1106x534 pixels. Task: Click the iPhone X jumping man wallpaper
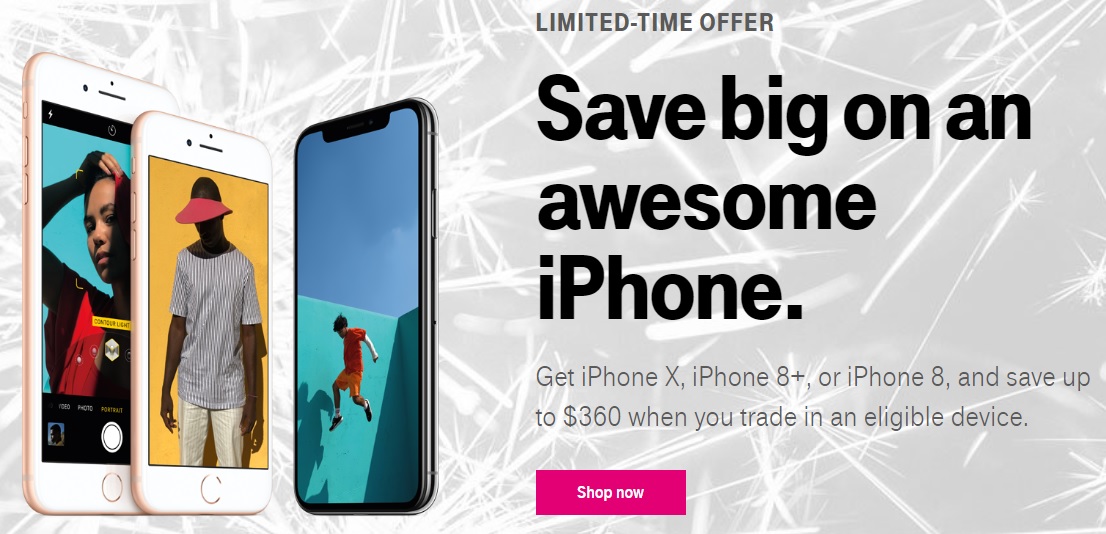(358, 307)
